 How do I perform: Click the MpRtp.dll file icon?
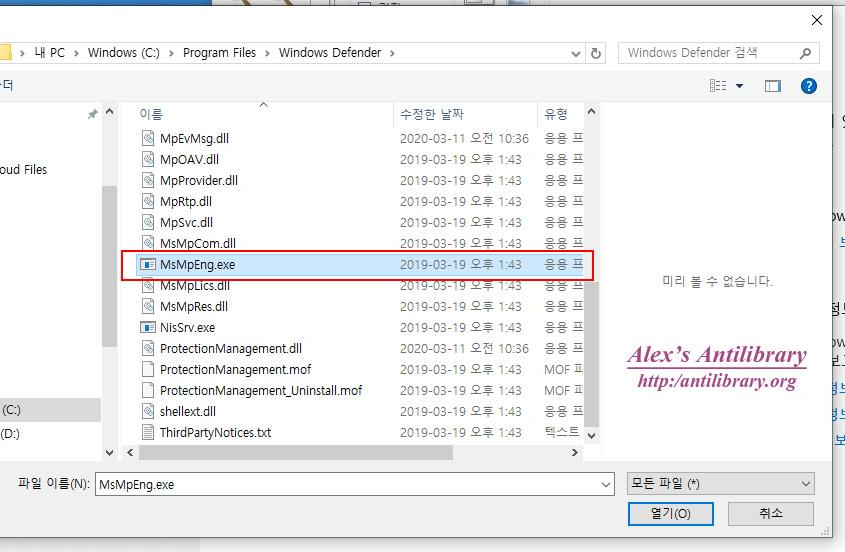click(148, 202)
